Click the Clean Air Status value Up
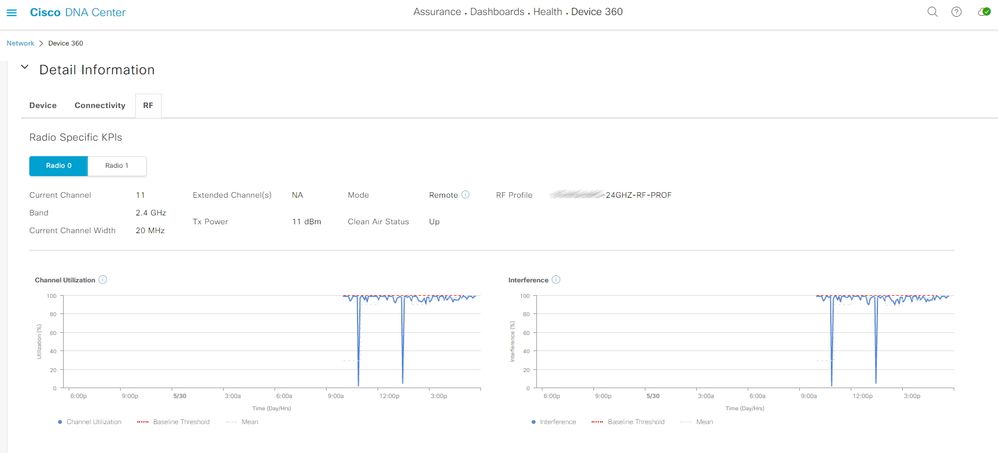Image resolution: width=998 pixels, height=453 pixels. click(x=434, y=222)
